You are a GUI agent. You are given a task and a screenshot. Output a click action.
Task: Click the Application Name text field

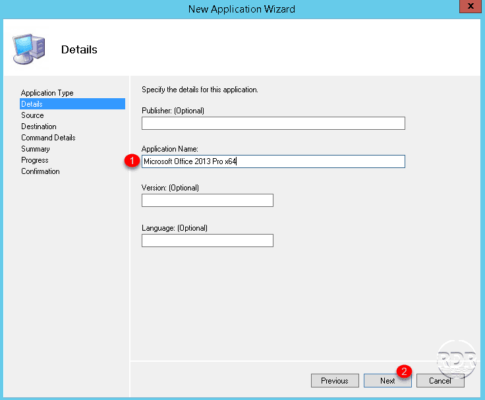click(x=273, y=161)
